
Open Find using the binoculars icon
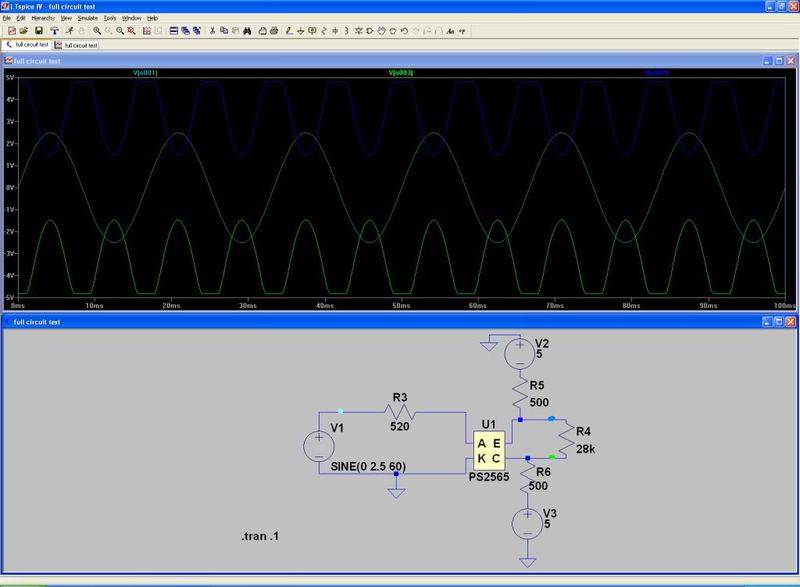click(x=247, y=31)
